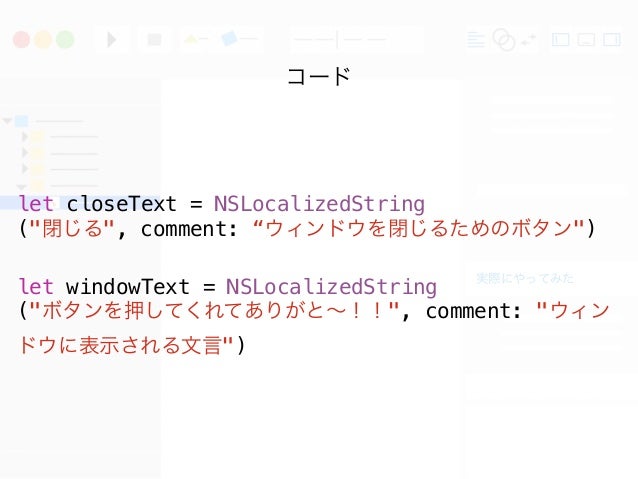
Task: Collapse the already-expanded bottom folder triangle
Action: (x=21, y=186)
